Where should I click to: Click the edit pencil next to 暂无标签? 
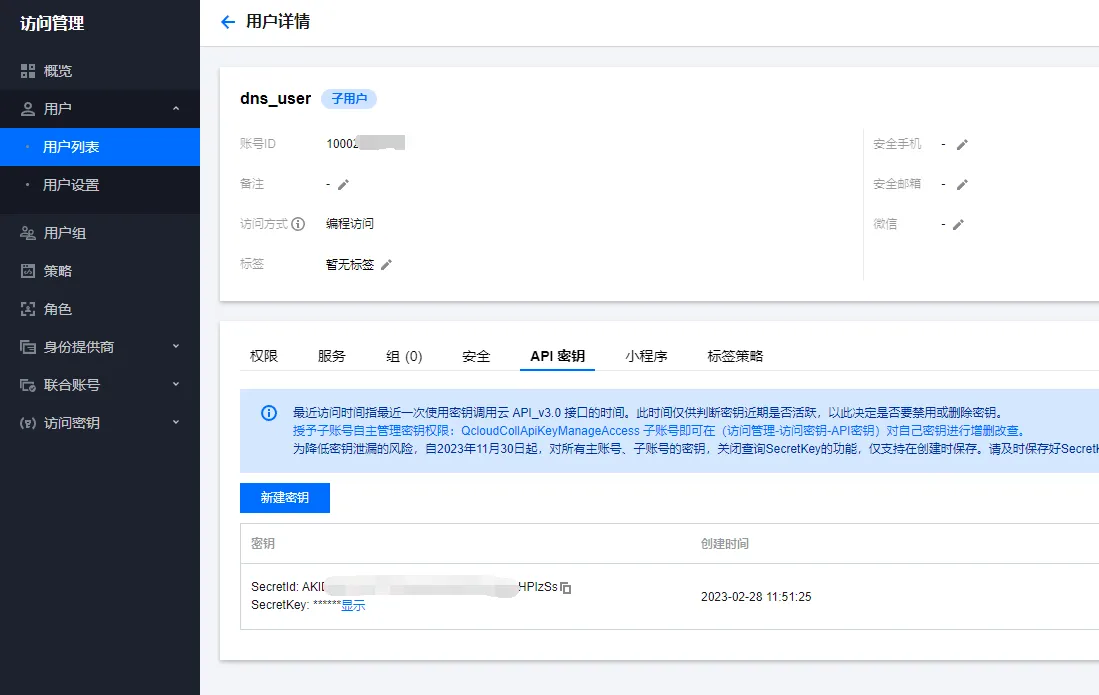coord(387,265)
